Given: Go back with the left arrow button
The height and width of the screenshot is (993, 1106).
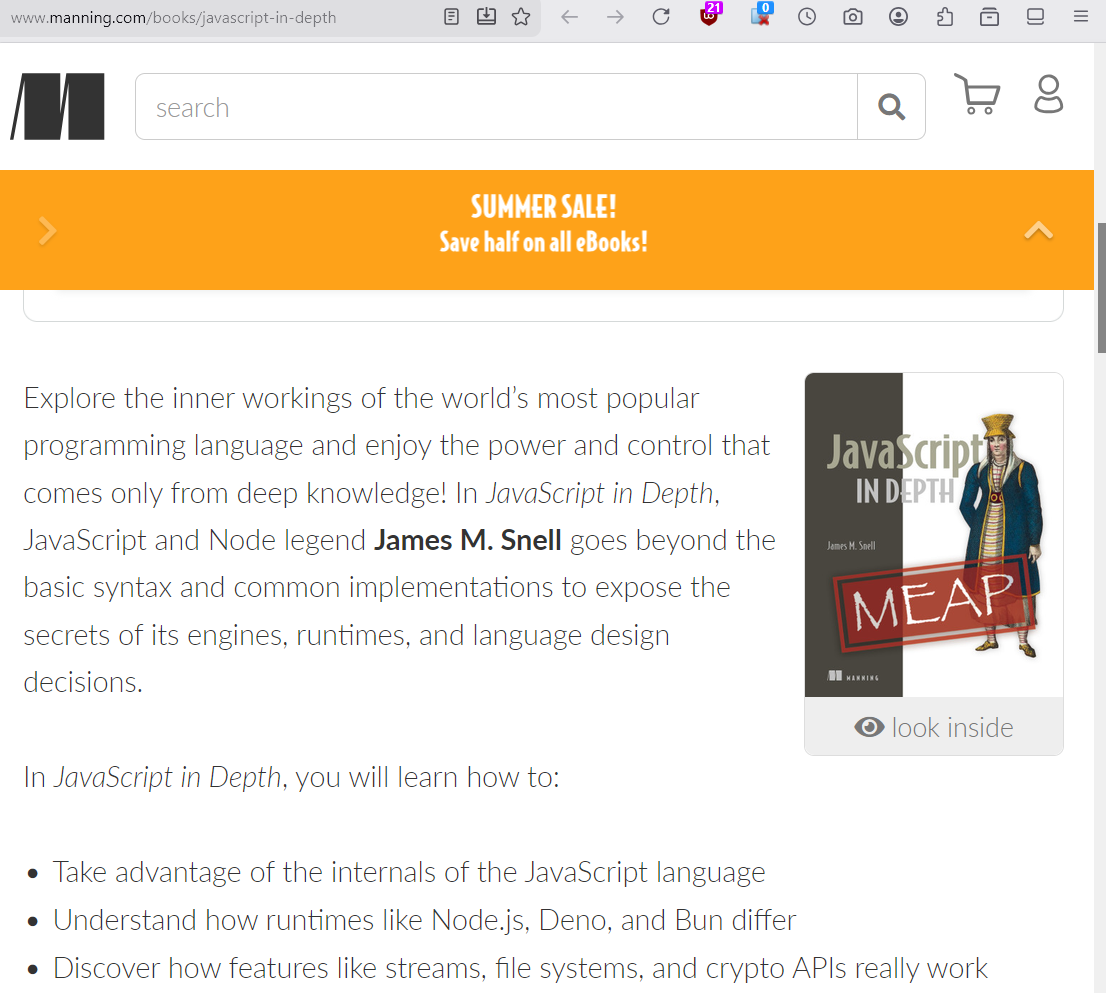Looking at the screenshot, I should point(570,16).
